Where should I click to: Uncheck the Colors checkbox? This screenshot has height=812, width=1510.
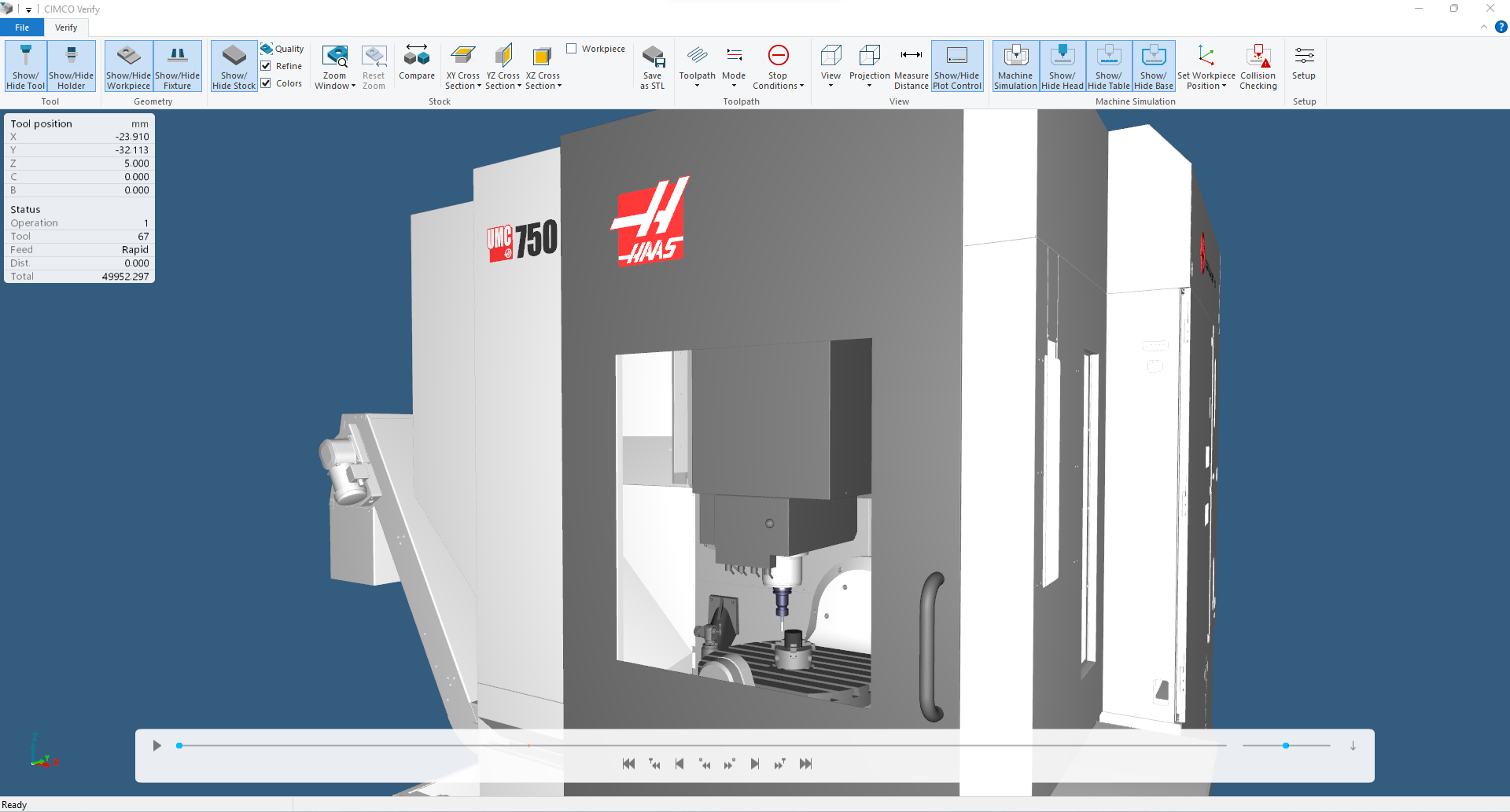click(x=266, y=83)
